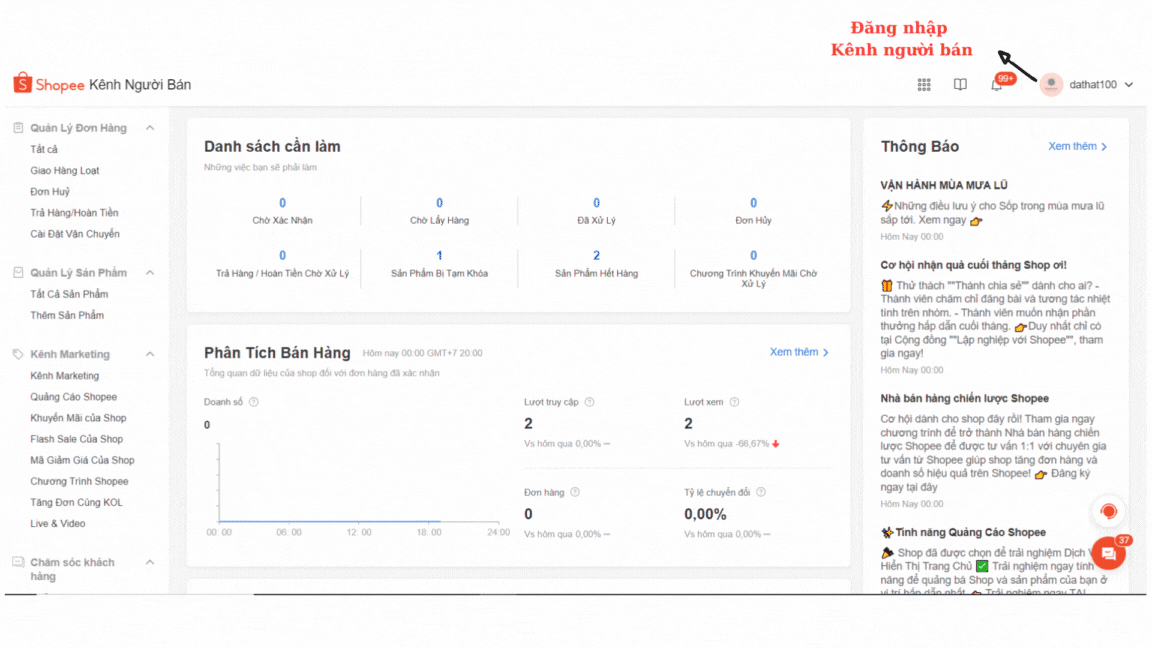The width and height of the screenshot is (1152, 648).
Task: Click the red floating assistant button
Action: pos(1109,511)
